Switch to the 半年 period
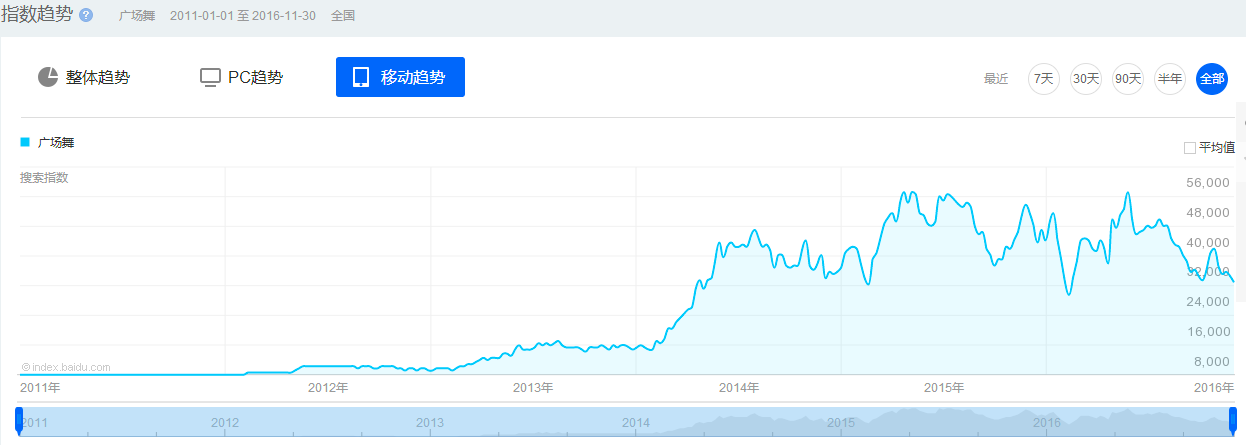1246x445 pixels. pos(1169,78)
